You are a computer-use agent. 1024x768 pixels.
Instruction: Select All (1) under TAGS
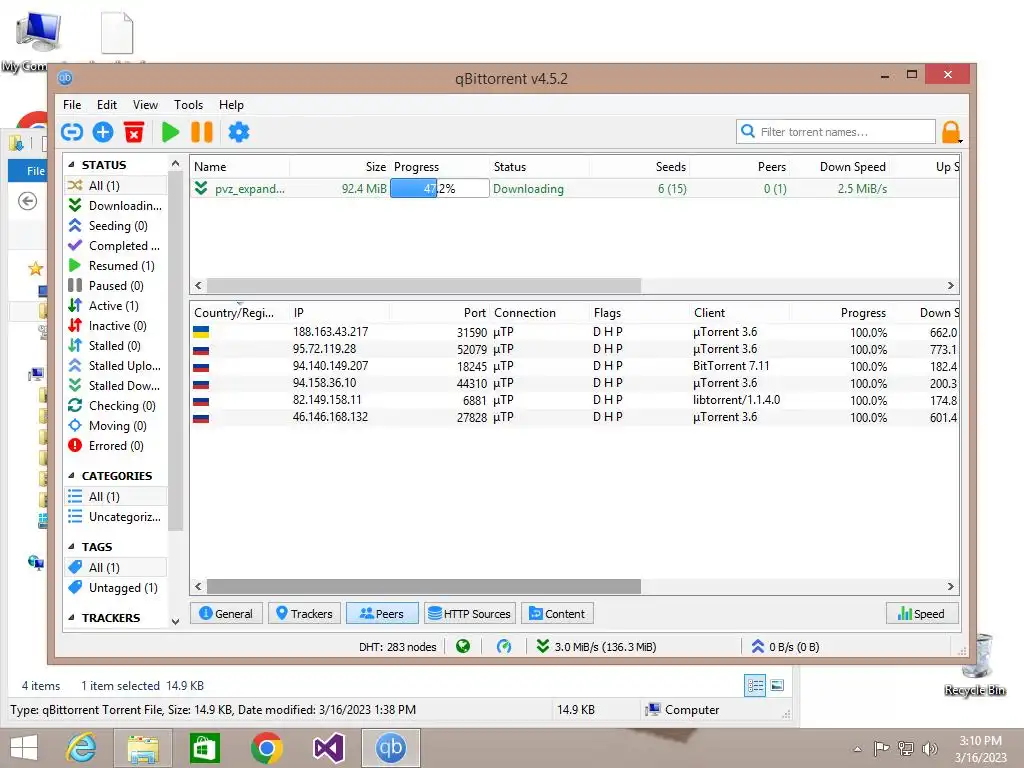115,568
